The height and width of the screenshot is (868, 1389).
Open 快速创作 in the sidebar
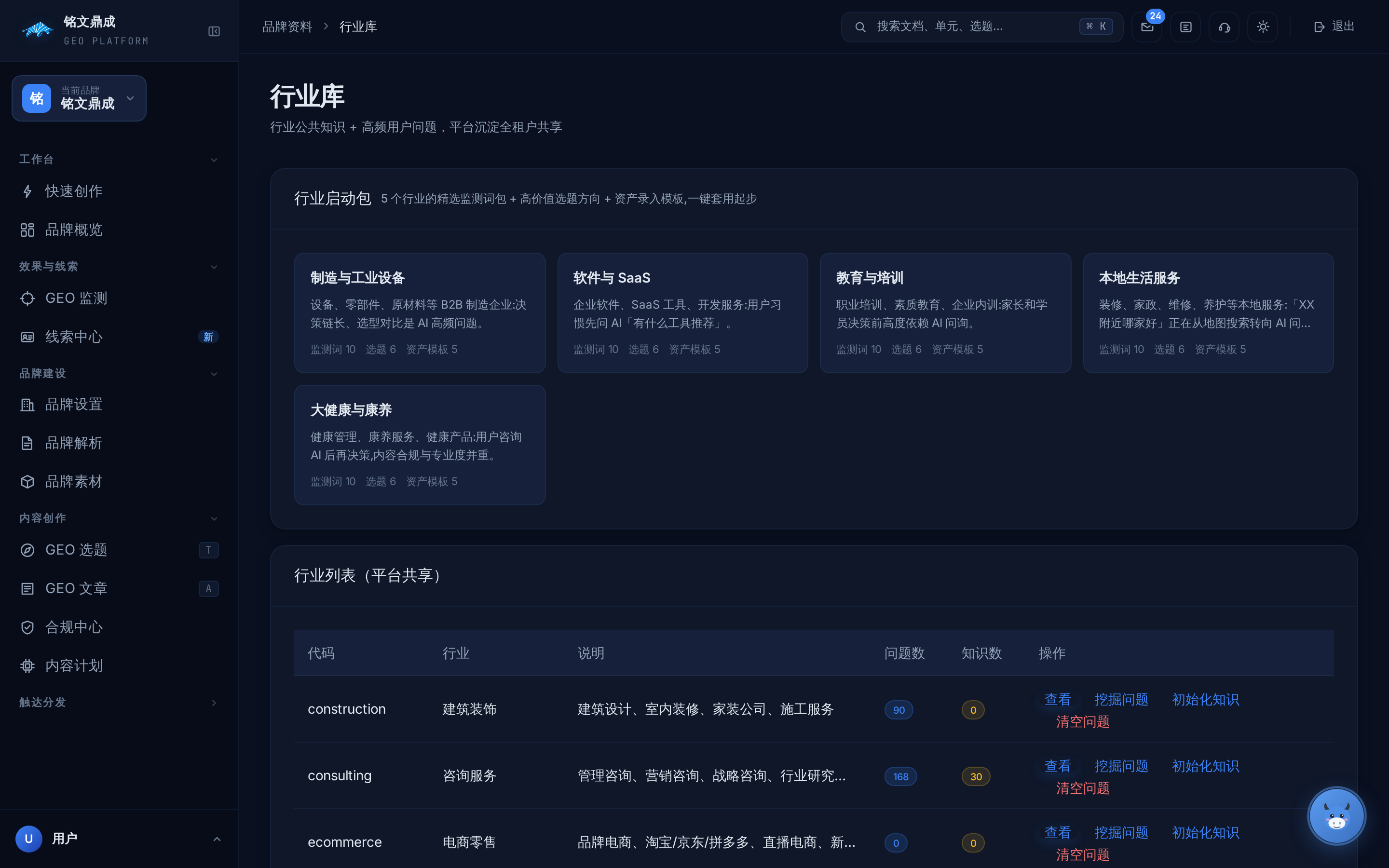(x=119, y=191)
